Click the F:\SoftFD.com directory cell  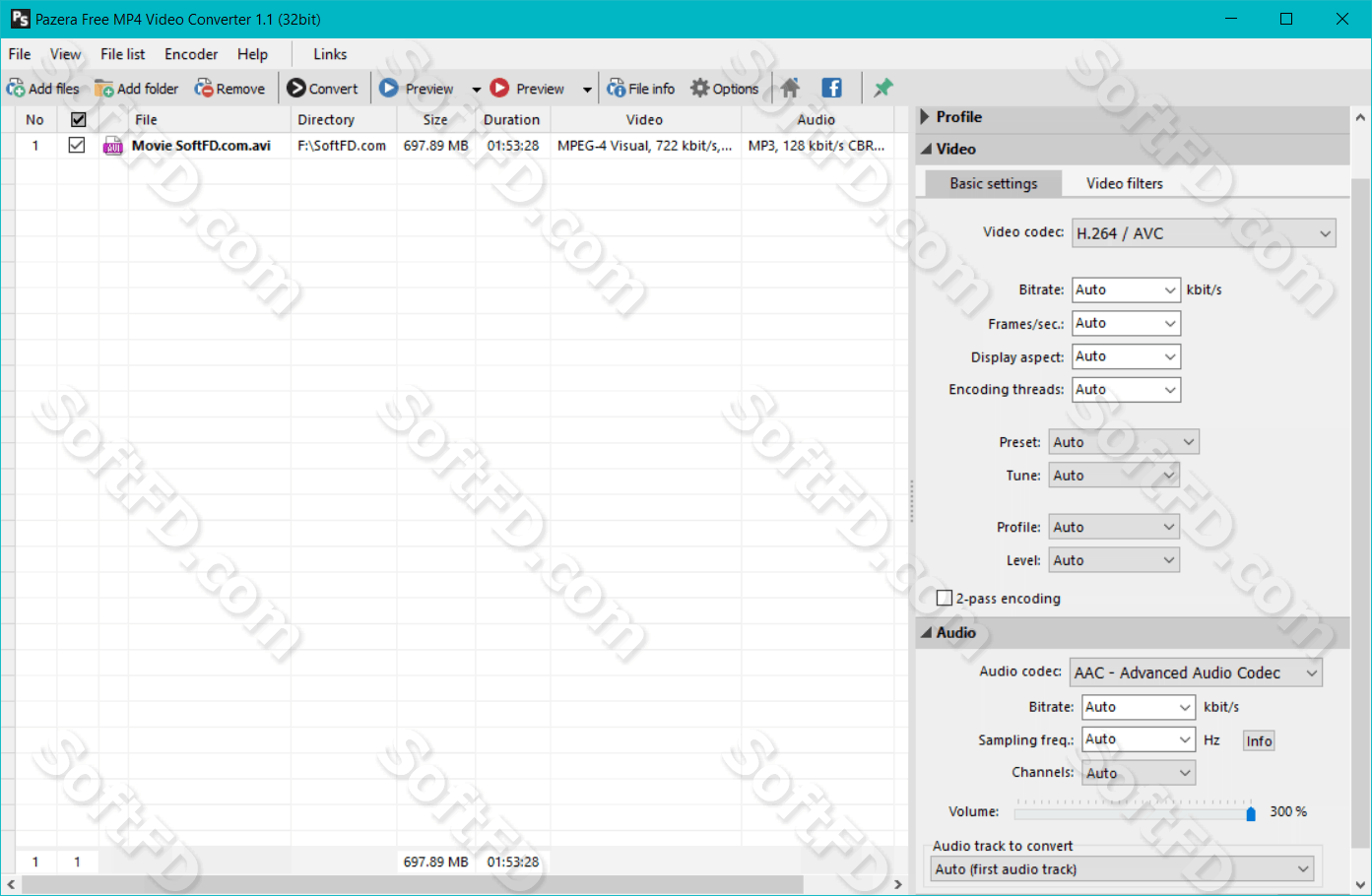pos(342,146)
